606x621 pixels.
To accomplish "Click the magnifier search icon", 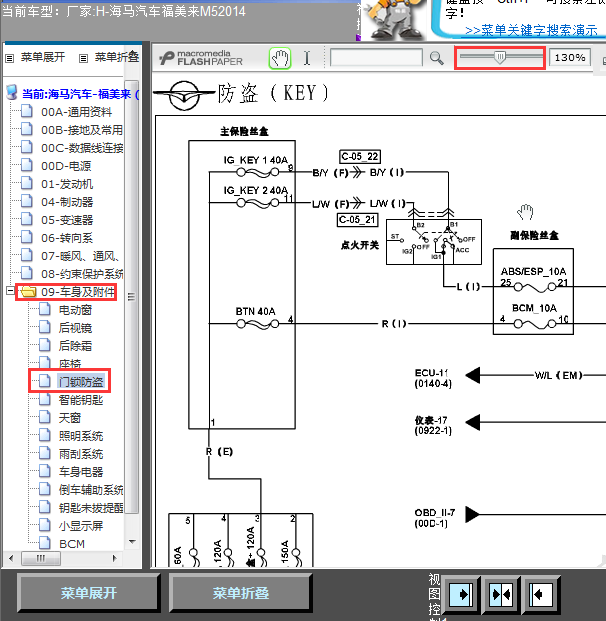I will pos(436,58).
